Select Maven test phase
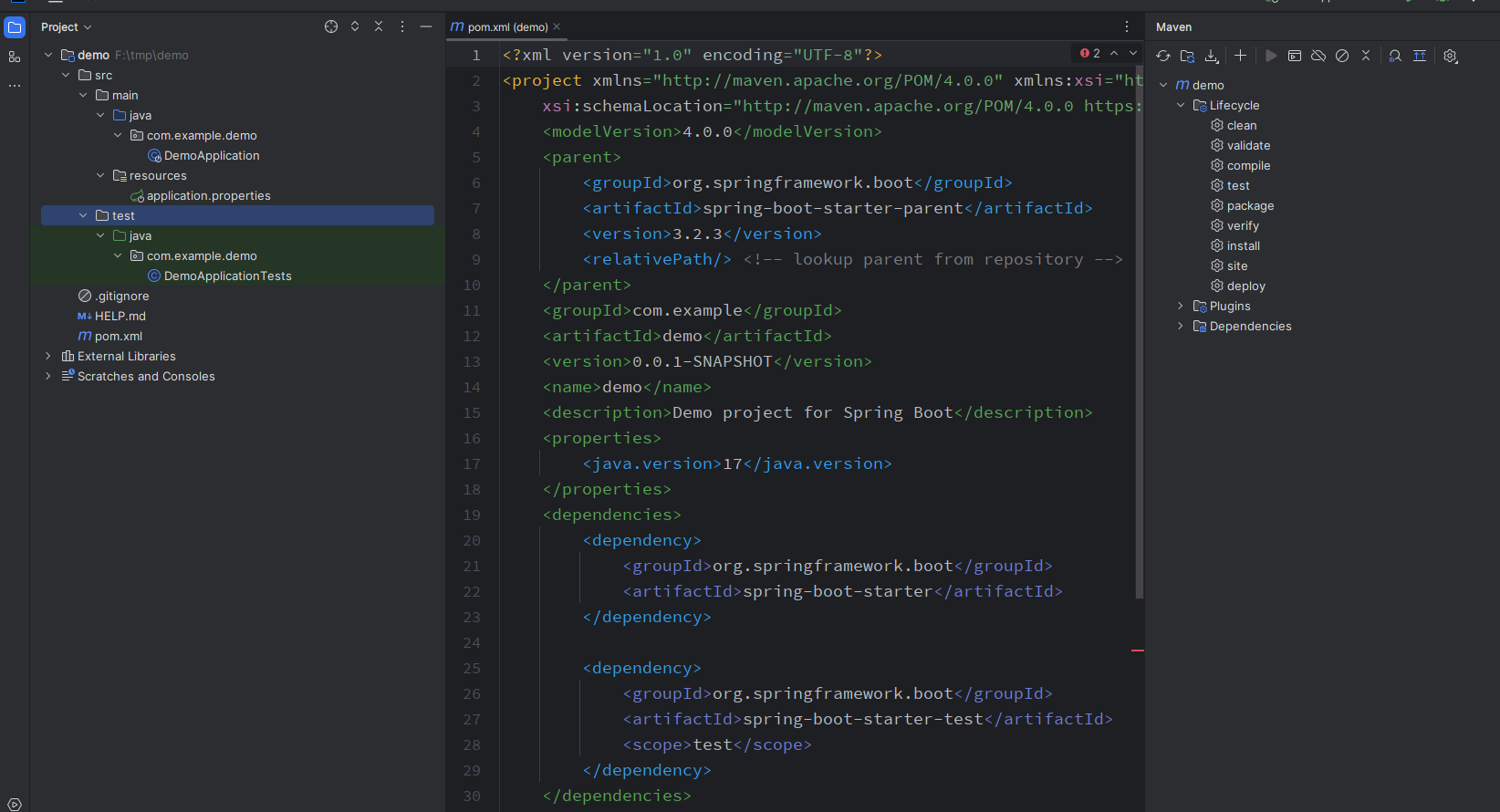 (x=1238, y=185)
